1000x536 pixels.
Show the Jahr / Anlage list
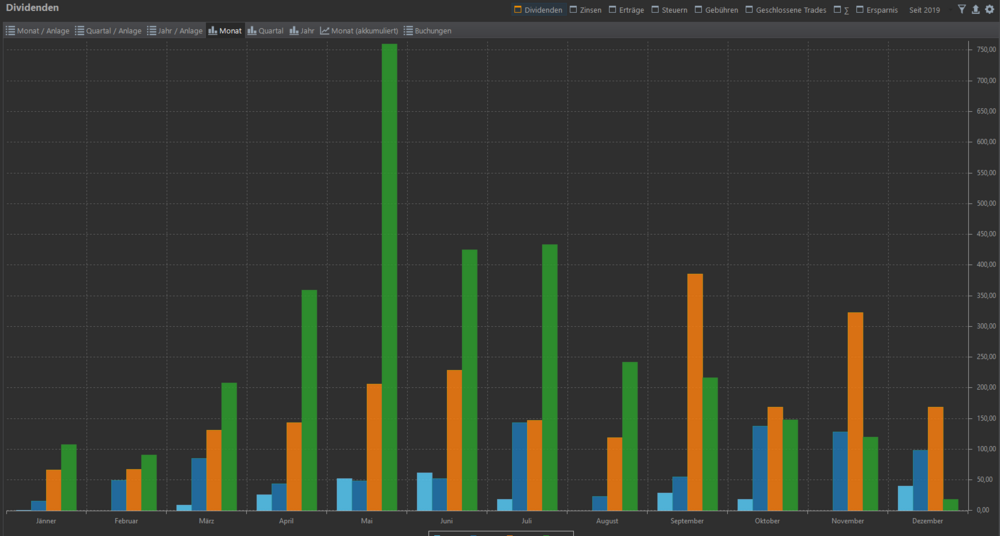click(x=174, y=31)
